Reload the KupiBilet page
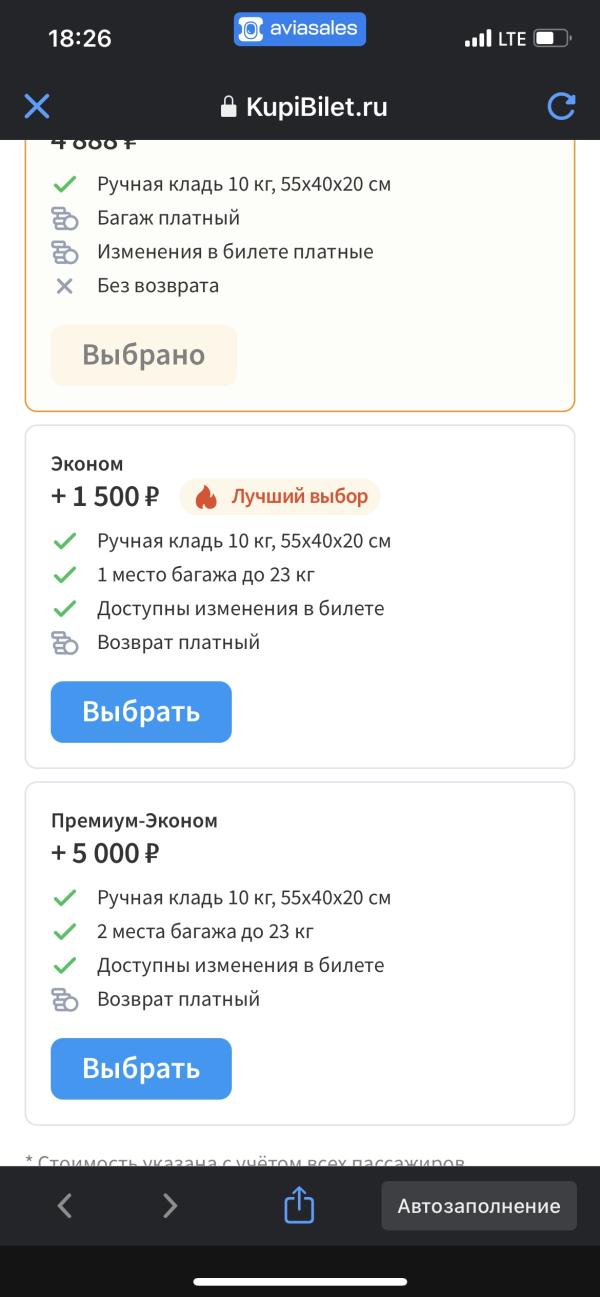The image size is (600, 1297). tap(562, 106)
